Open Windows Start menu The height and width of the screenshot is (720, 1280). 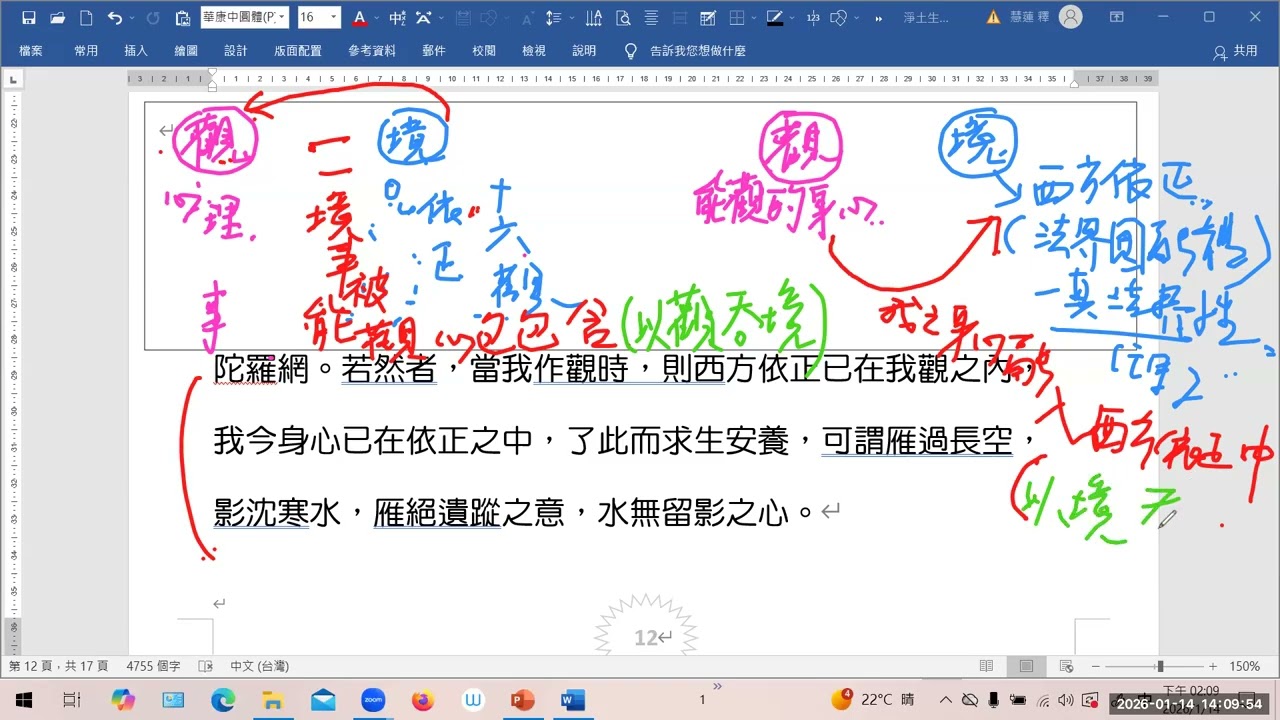tap(23, 700)
